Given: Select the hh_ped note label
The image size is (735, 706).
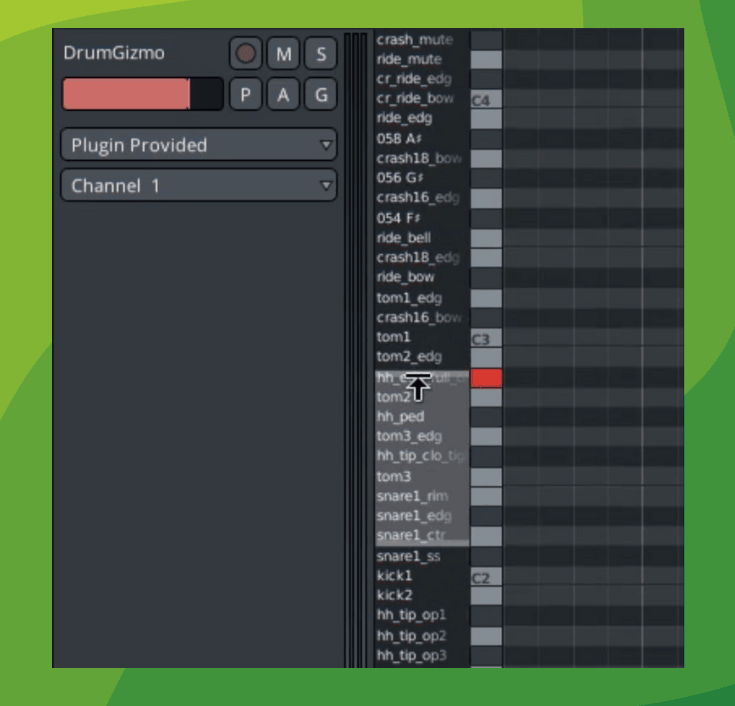Looking at the screenshot, I should point(400,416).
